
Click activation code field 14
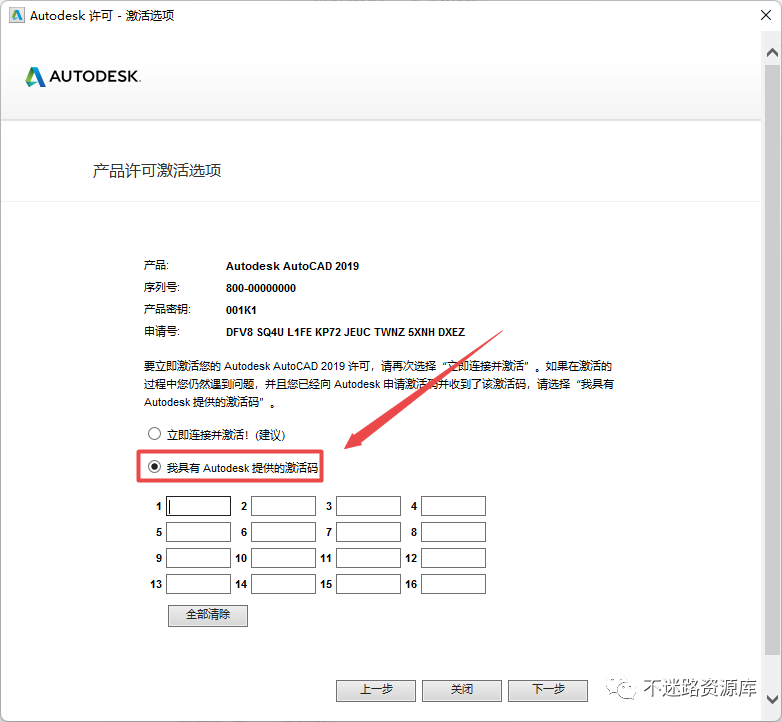coord(283,584)
